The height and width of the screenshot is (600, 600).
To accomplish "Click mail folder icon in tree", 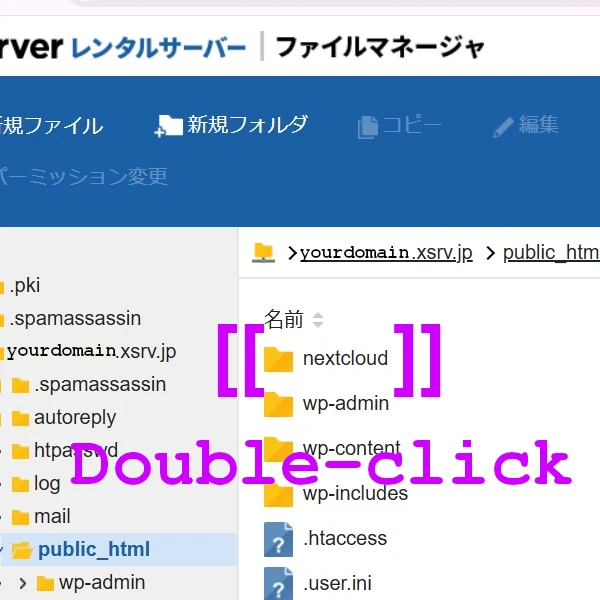I will point(20,517).
